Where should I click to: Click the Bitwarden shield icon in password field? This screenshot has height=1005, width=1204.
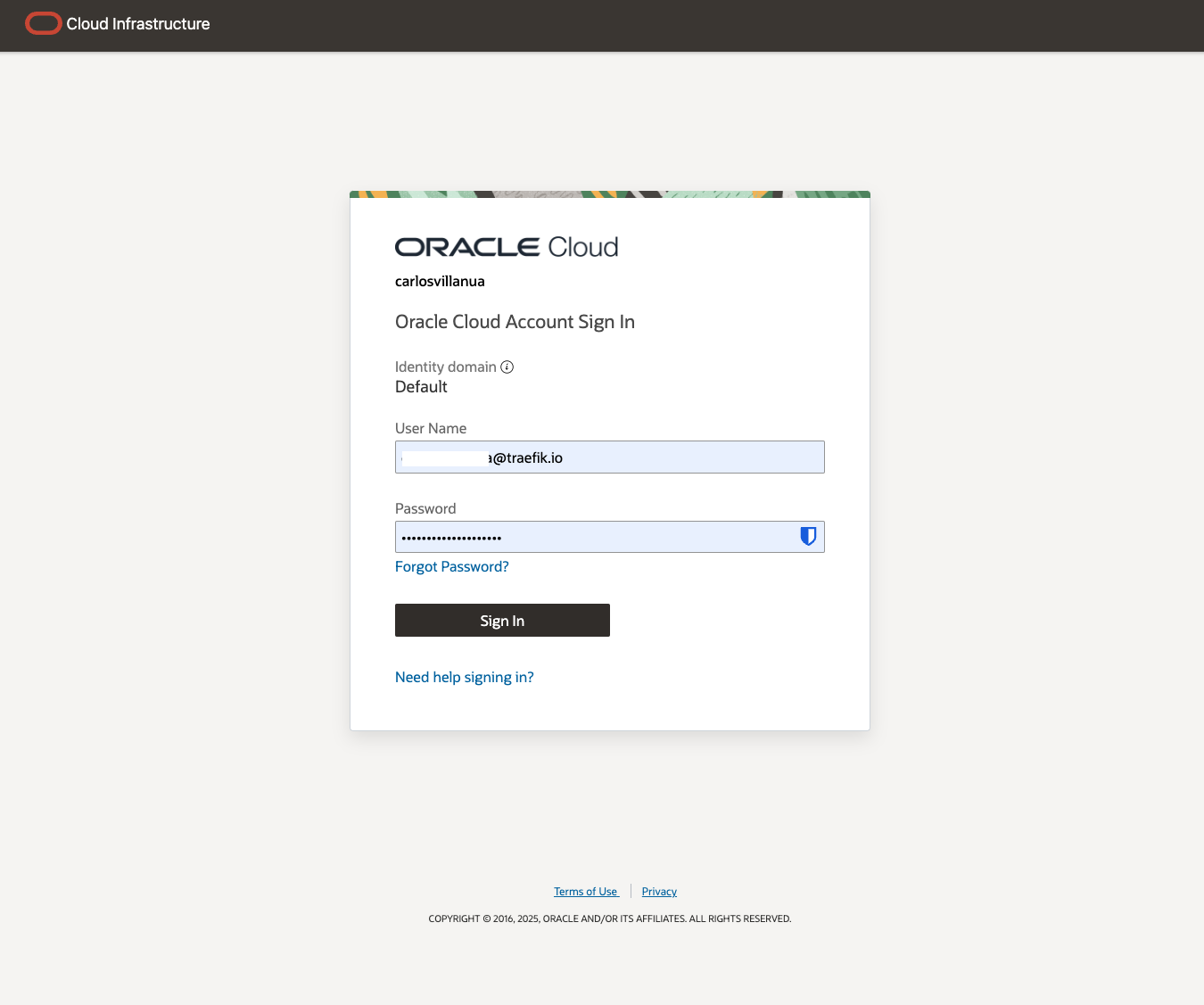pos(808,536)
